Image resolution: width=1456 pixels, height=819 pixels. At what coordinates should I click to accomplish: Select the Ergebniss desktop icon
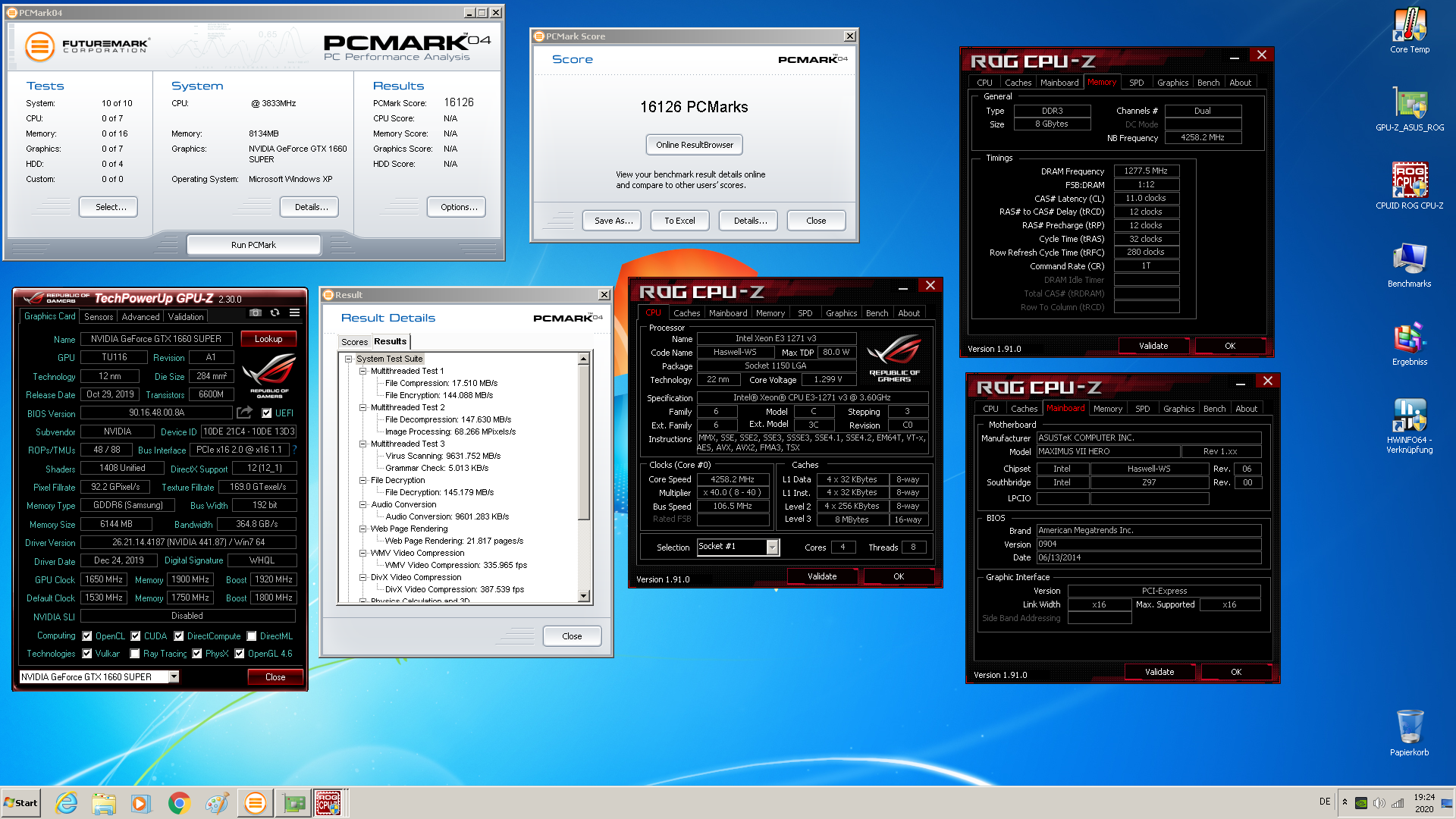(x=1410, y=343)
